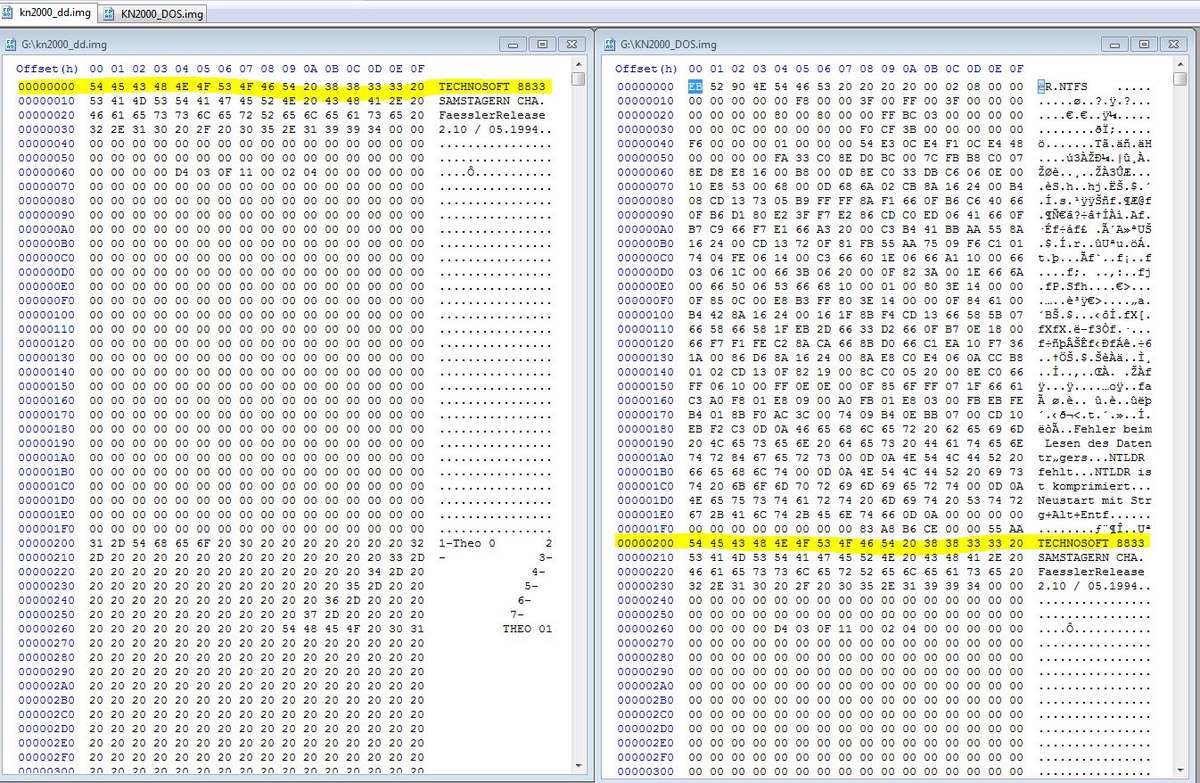Click offset 00000000 in the kn2000_dd.img window
This screenshot has height=783, width=1200.
pyautogui.click(x=47, y=87)
